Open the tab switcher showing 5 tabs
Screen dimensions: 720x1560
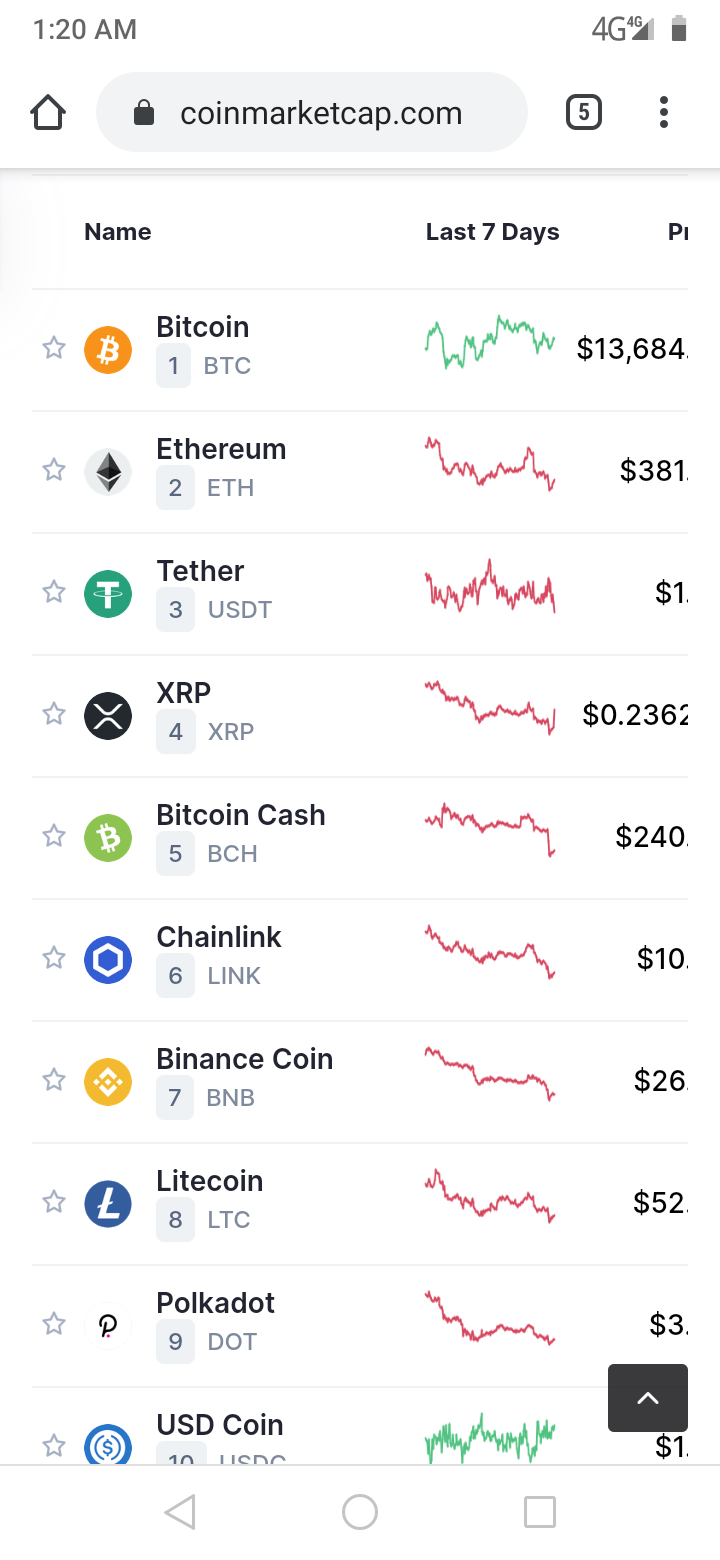coord(584,112)
